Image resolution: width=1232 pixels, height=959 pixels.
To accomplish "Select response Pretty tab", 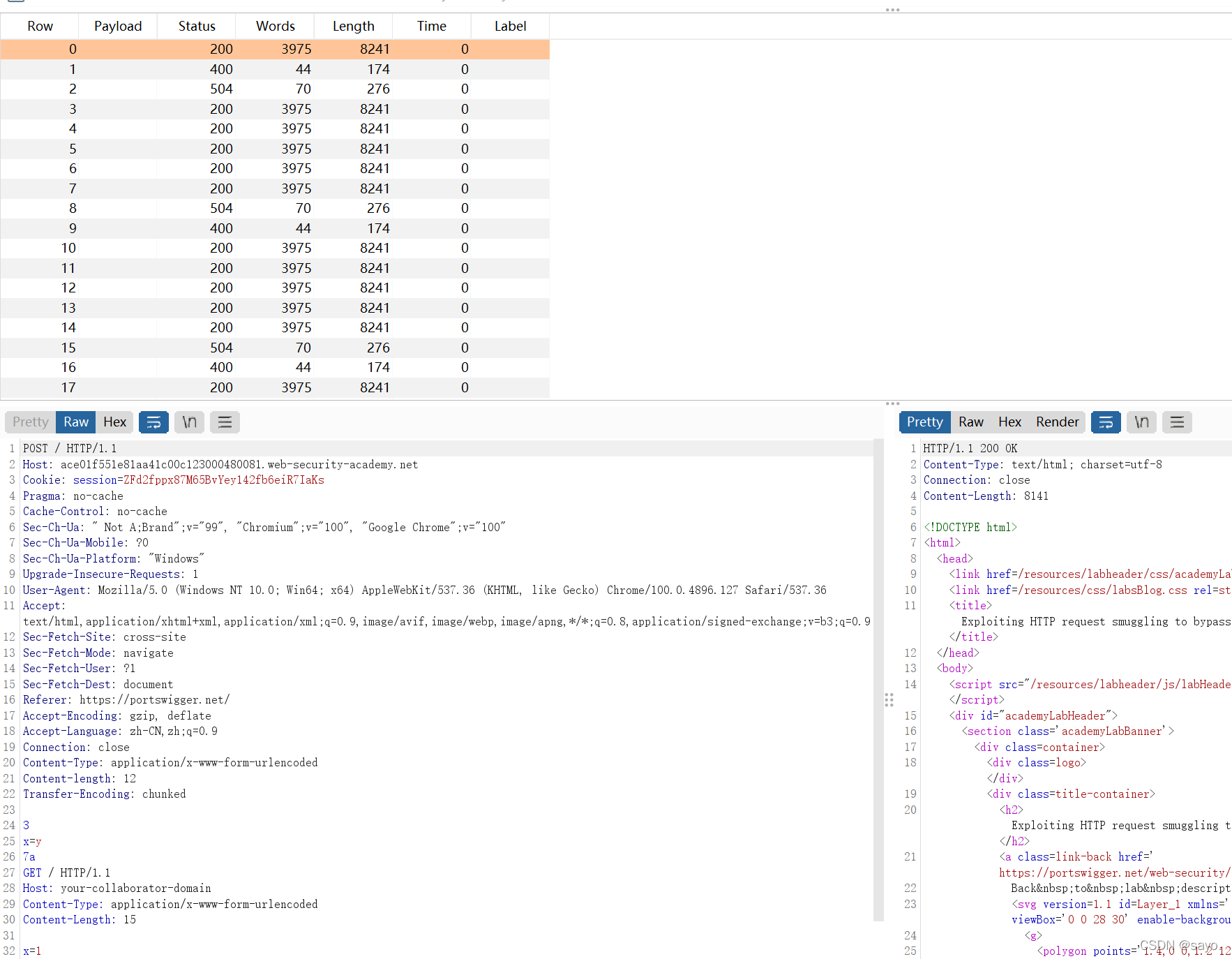I will click(925, 422).
